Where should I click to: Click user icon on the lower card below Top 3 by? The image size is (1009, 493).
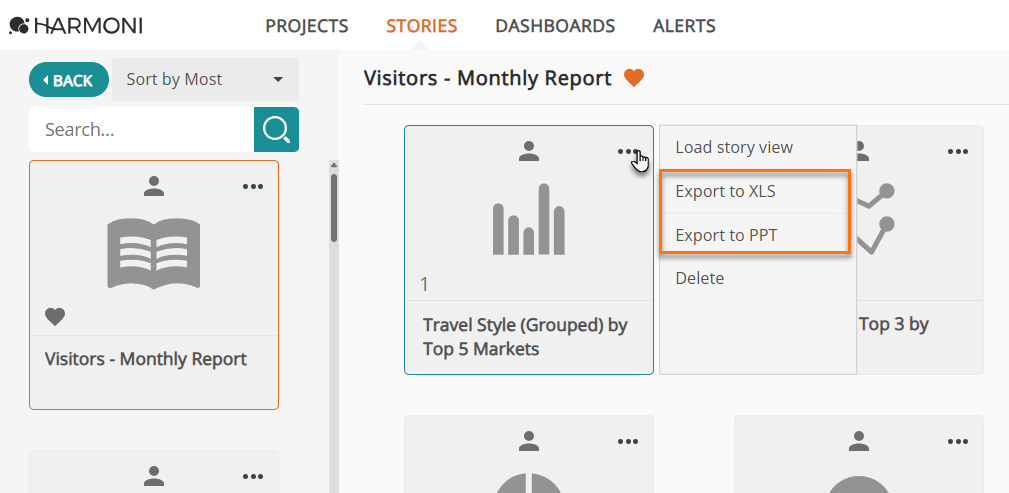(859, 441)
